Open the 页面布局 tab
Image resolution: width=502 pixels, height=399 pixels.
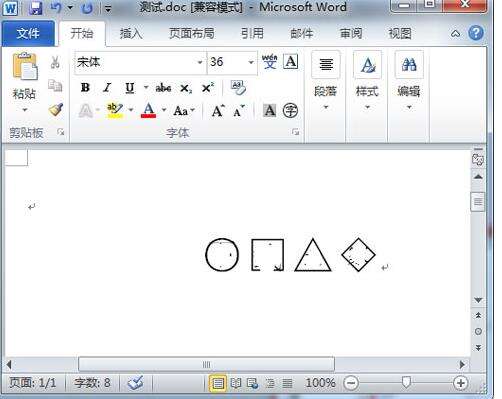[192, 33]
